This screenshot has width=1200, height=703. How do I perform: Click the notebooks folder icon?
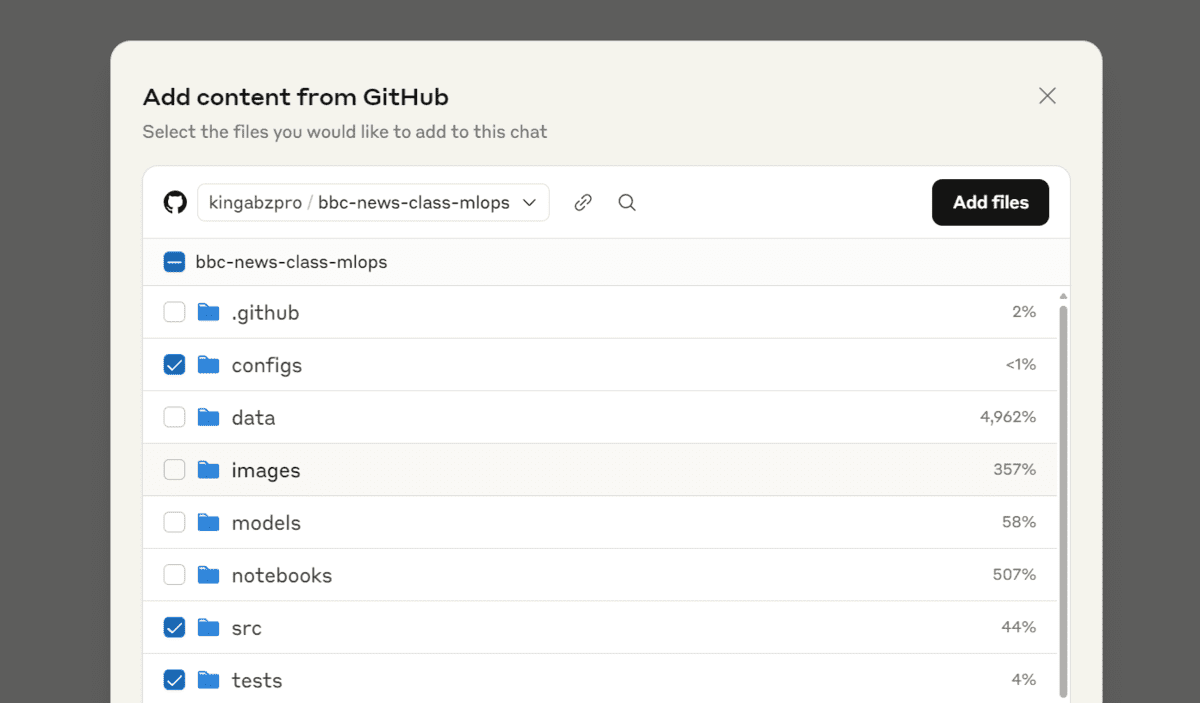208,575
